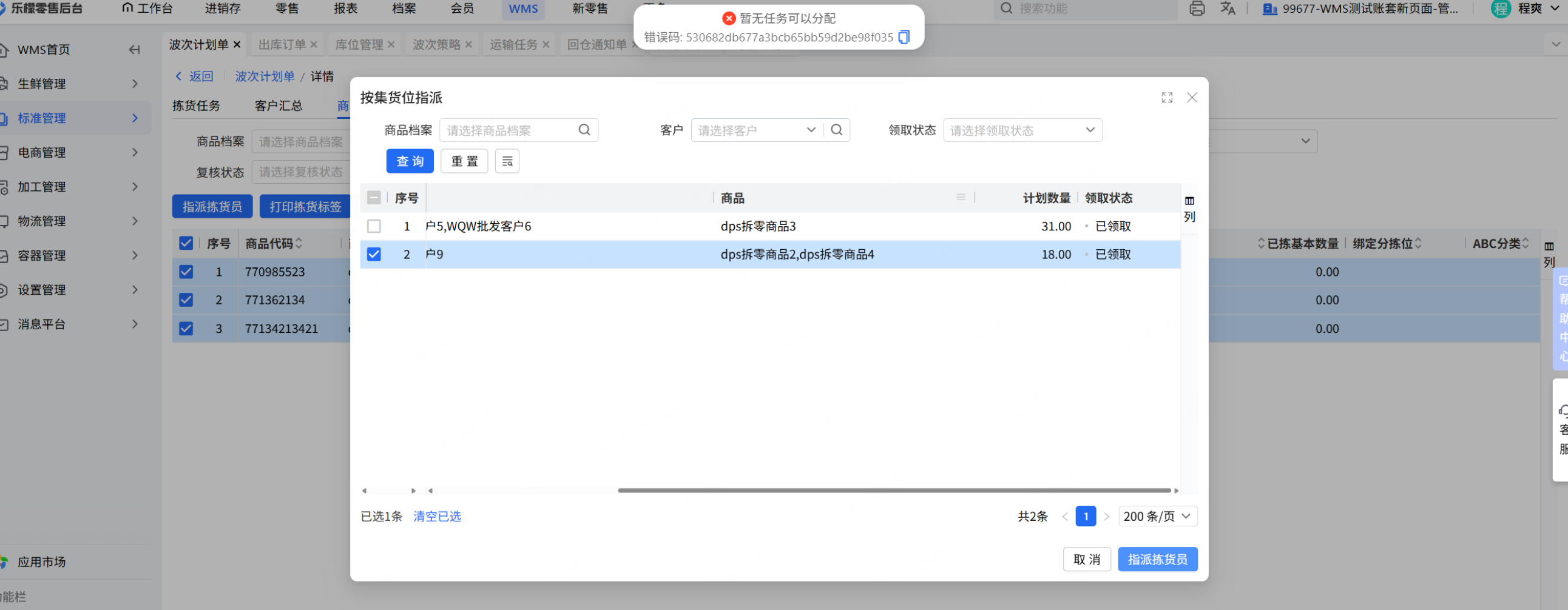Screen dimensions: 1568x610
Task: Click page number 1 in pagination
Action: 1086,517
